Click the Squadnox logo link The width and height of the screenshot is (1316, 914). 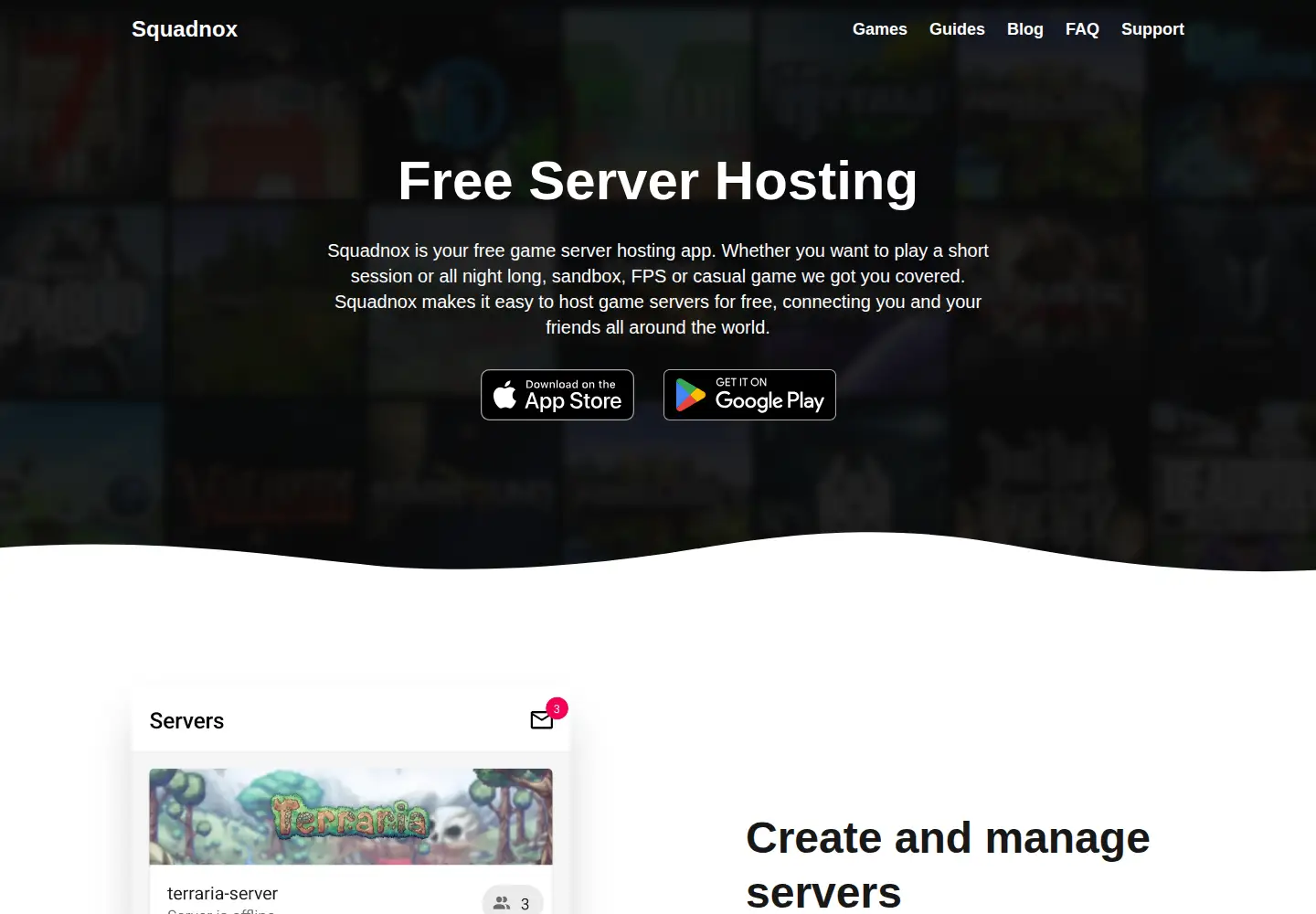(185, 29)
